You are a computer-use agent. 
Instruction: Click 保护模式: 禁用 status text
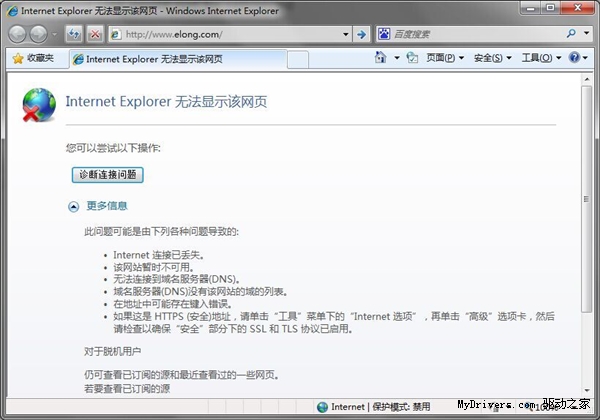point(401,407)
